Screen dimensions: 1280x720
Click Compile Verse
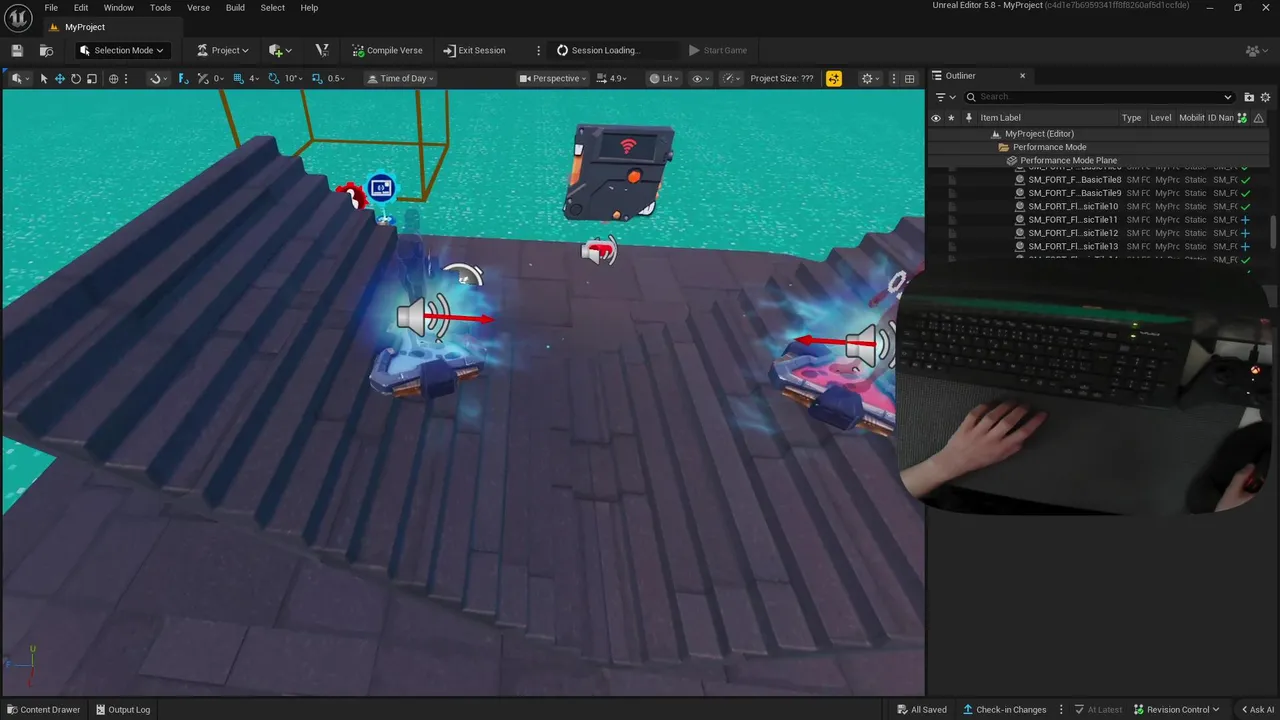click(387, 50)
